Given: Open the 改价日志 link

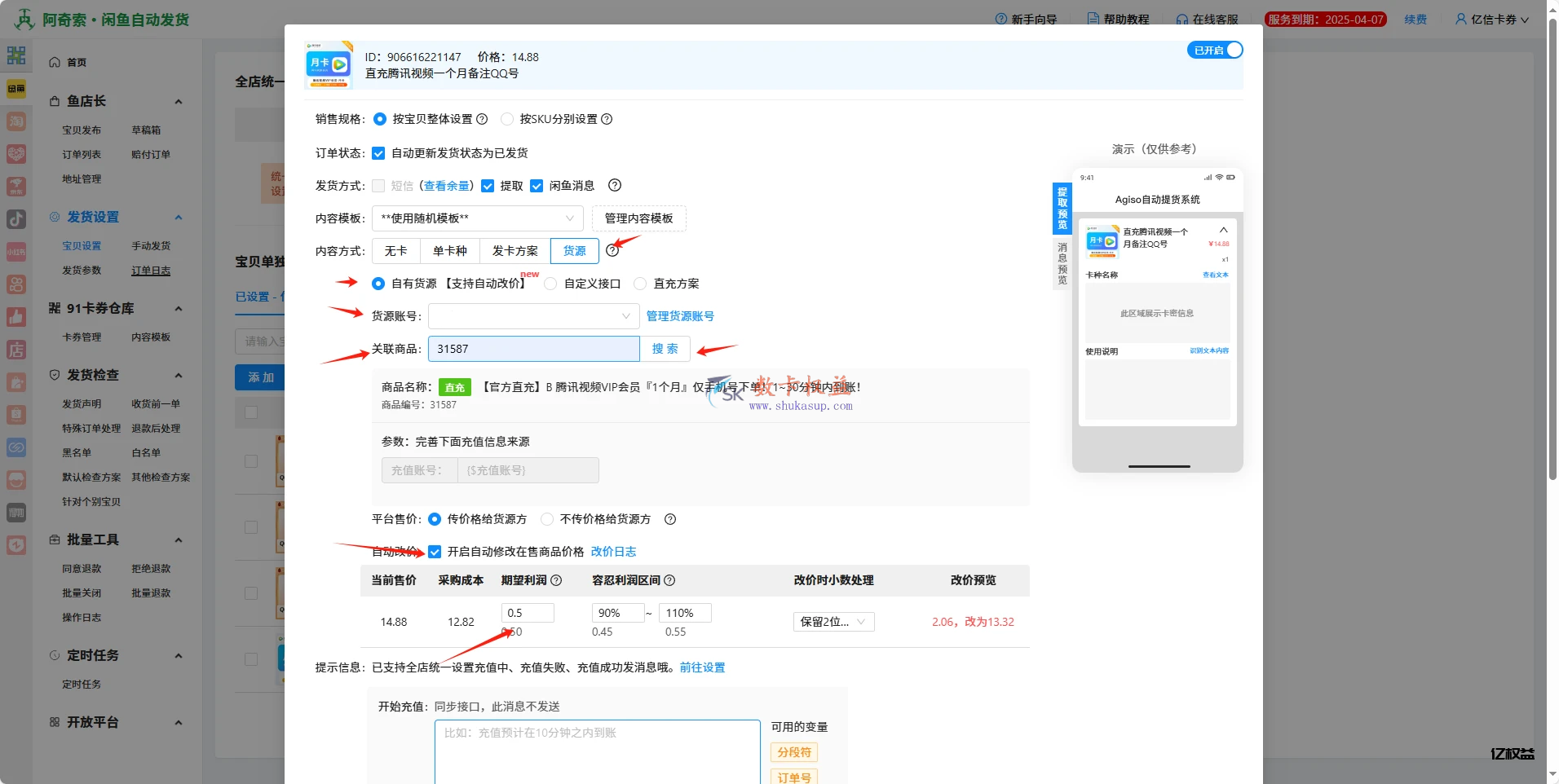Looking at the screenshot, I should 613,552.
